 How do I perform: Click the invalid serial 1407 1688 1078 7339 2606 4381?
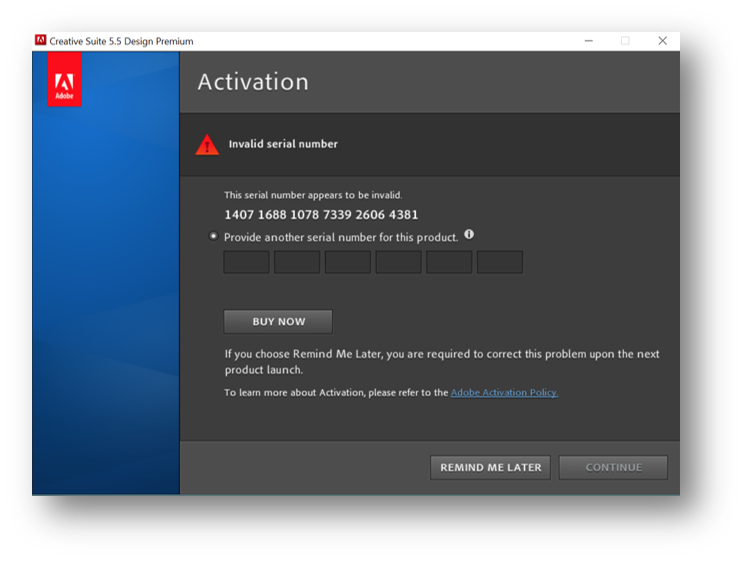coord(321,215)
